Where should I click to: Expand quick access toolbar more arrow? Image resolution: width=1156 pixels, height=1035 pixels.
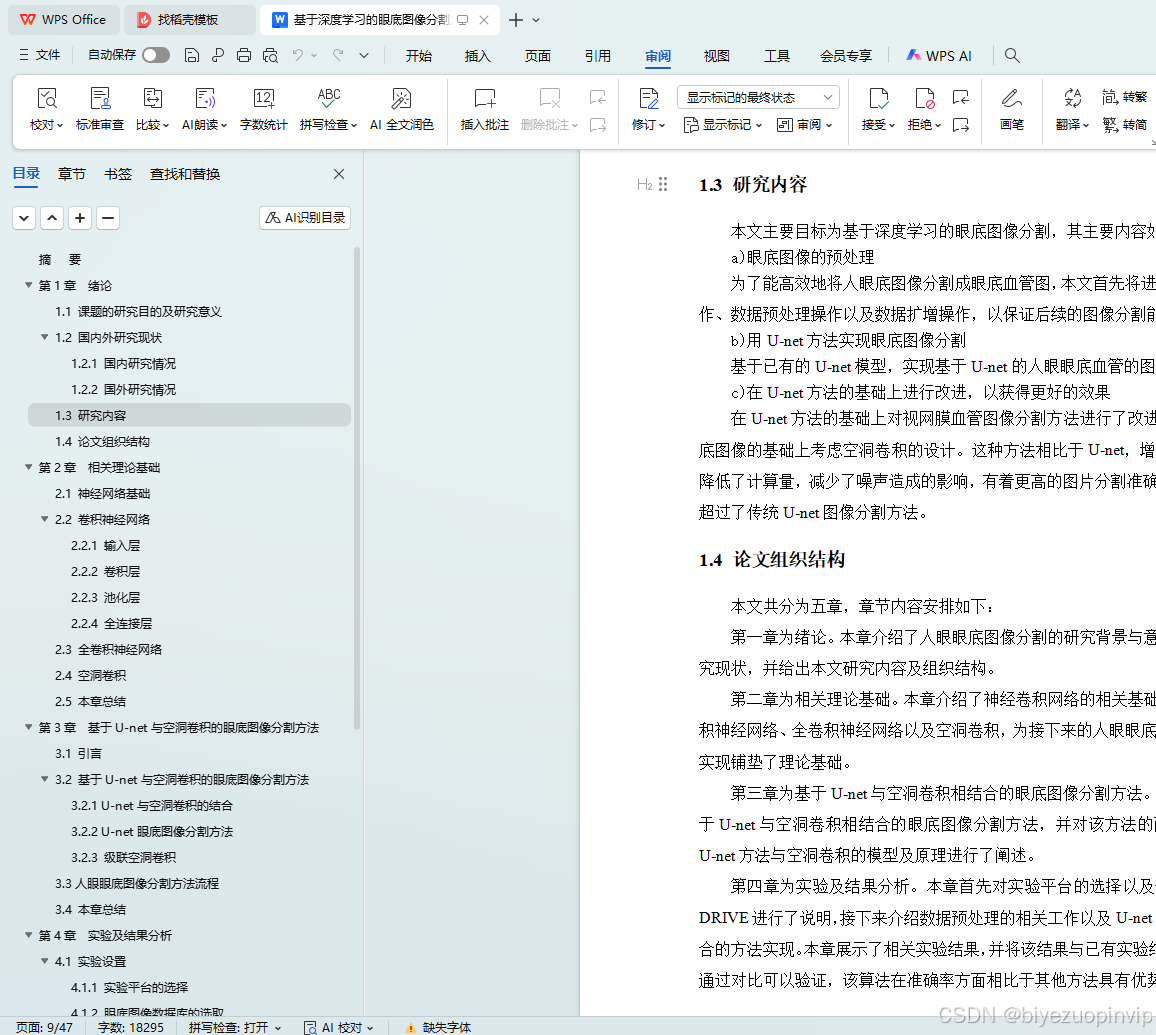[364, 55]
